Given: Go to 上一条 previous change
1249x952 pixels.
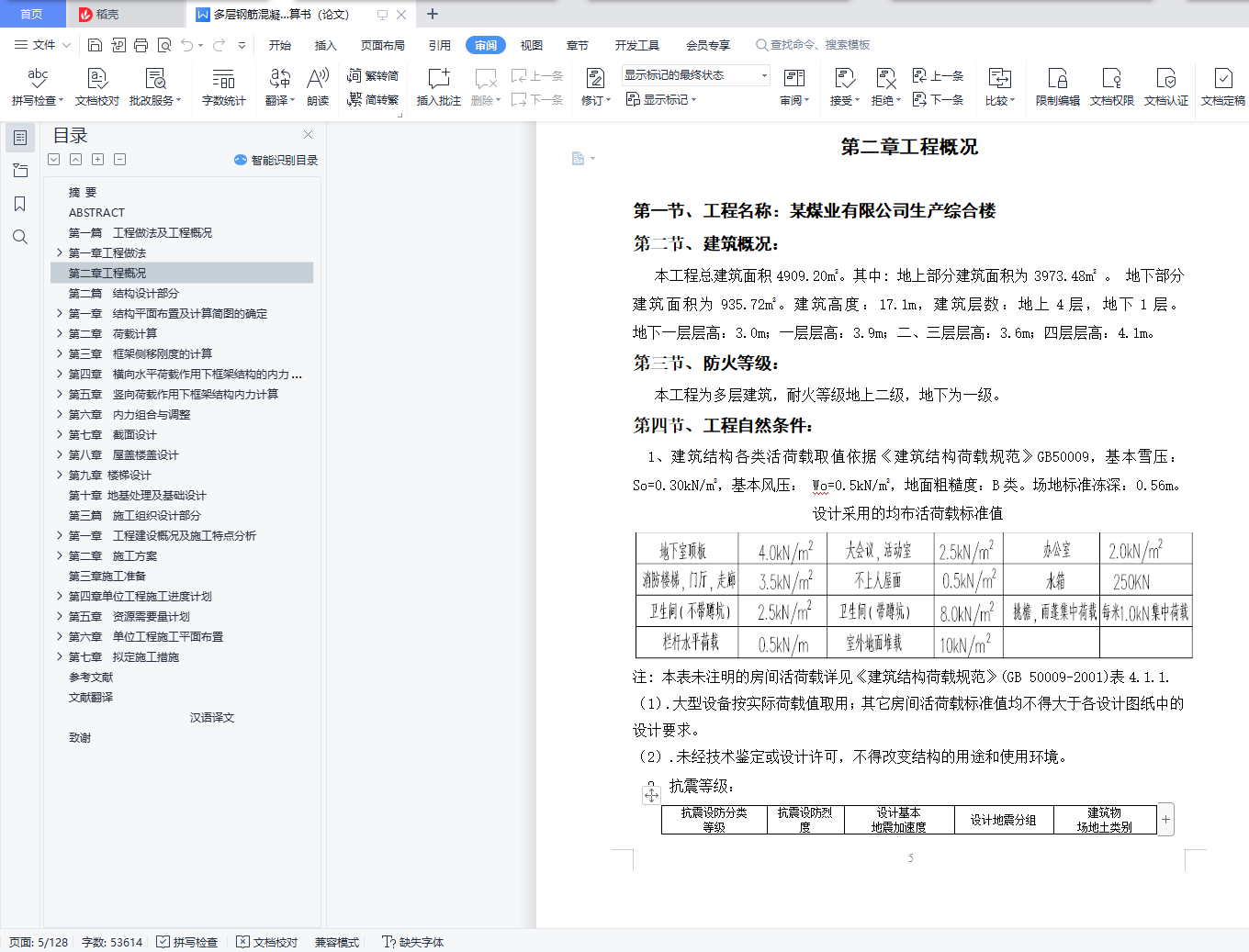Looking at the screenshot, I should coord(938,75).
